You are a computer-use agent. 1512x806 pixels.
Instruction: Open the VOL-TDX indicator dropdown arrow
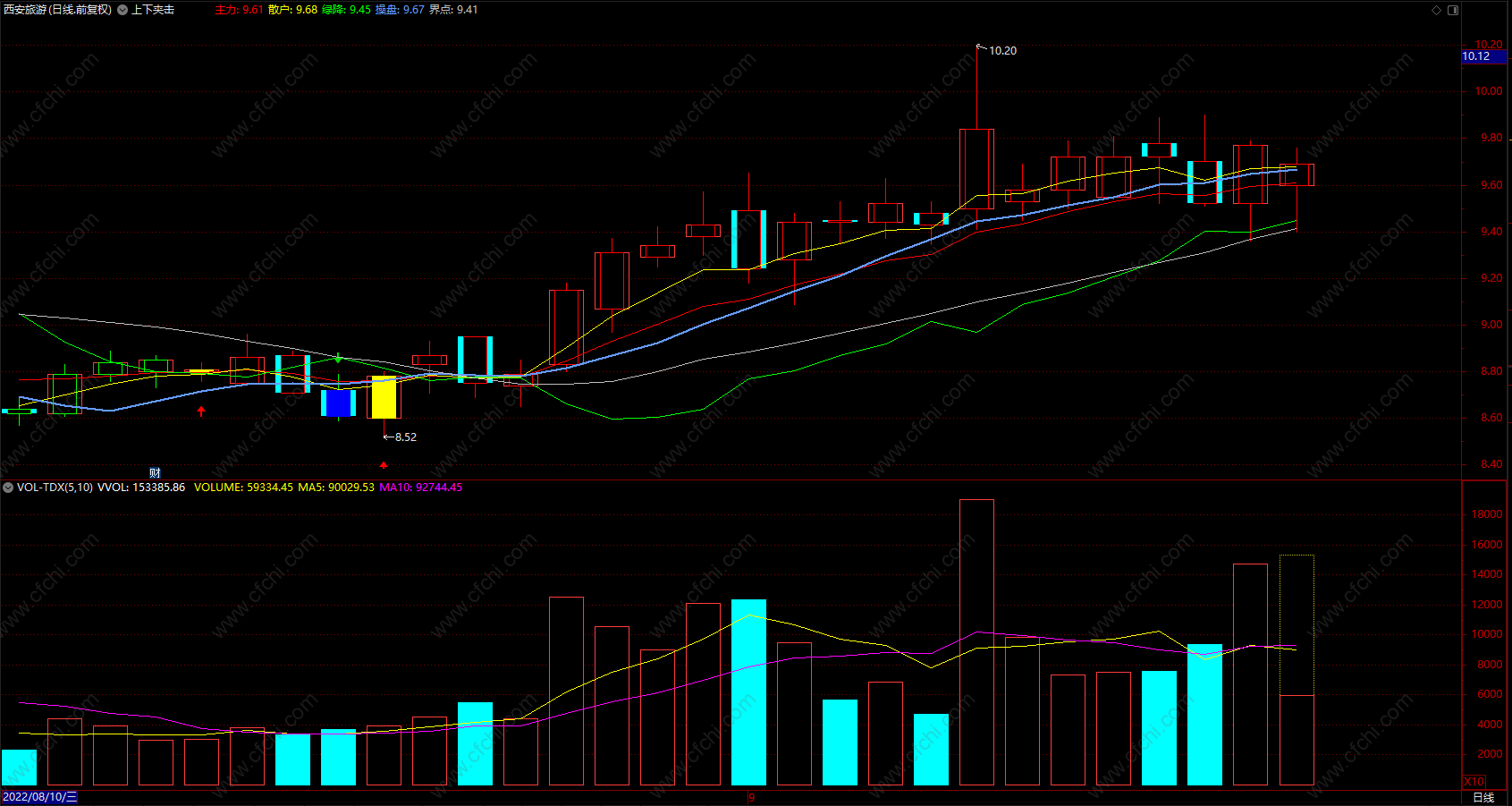pos(8,488)
